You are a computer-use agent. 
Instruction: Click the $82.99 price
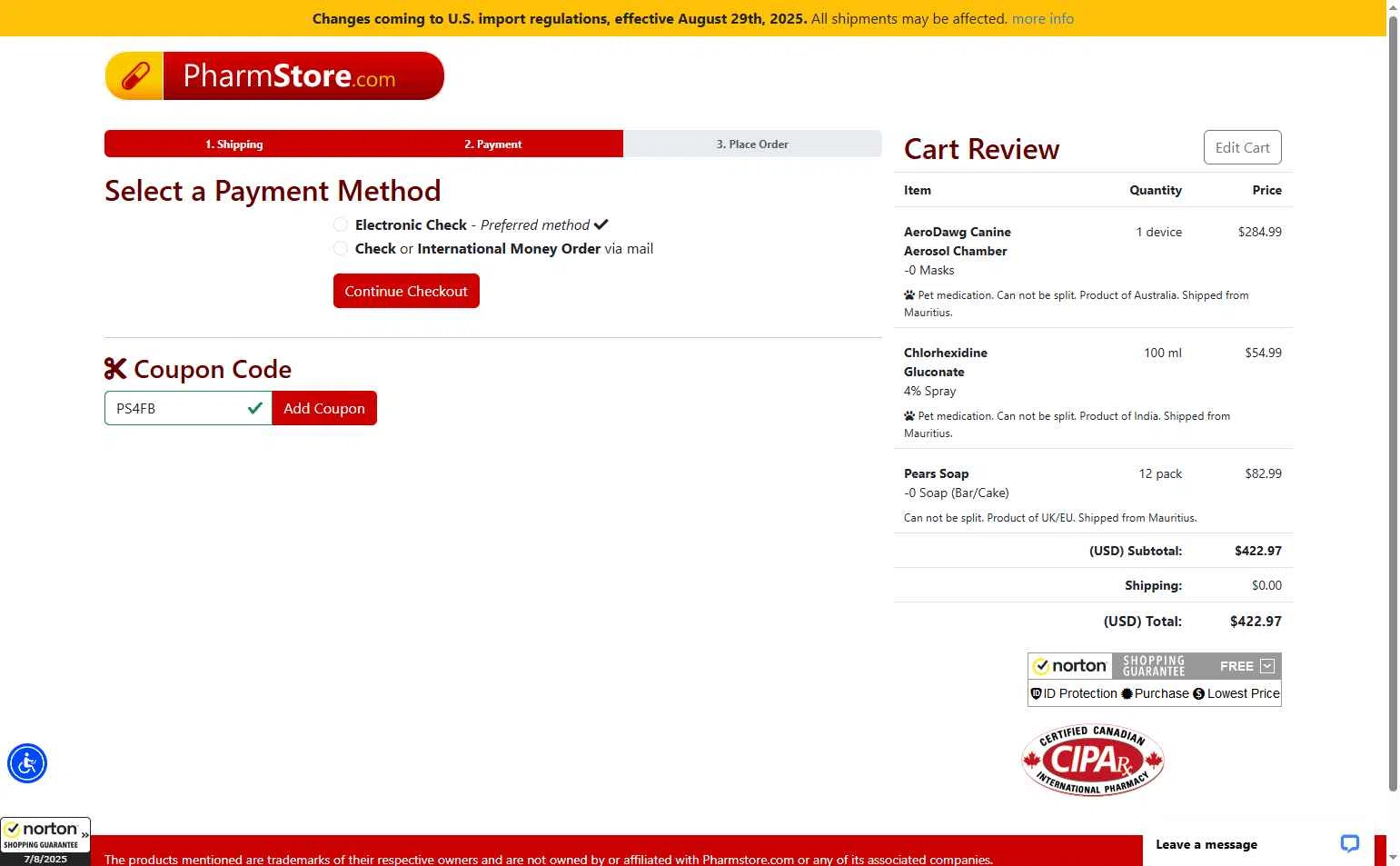(x=1264, y=473)
